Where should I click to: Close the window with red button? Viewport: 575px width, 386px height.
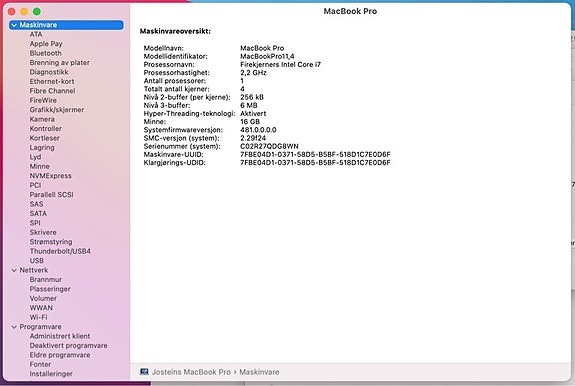(x=12, y=12)
